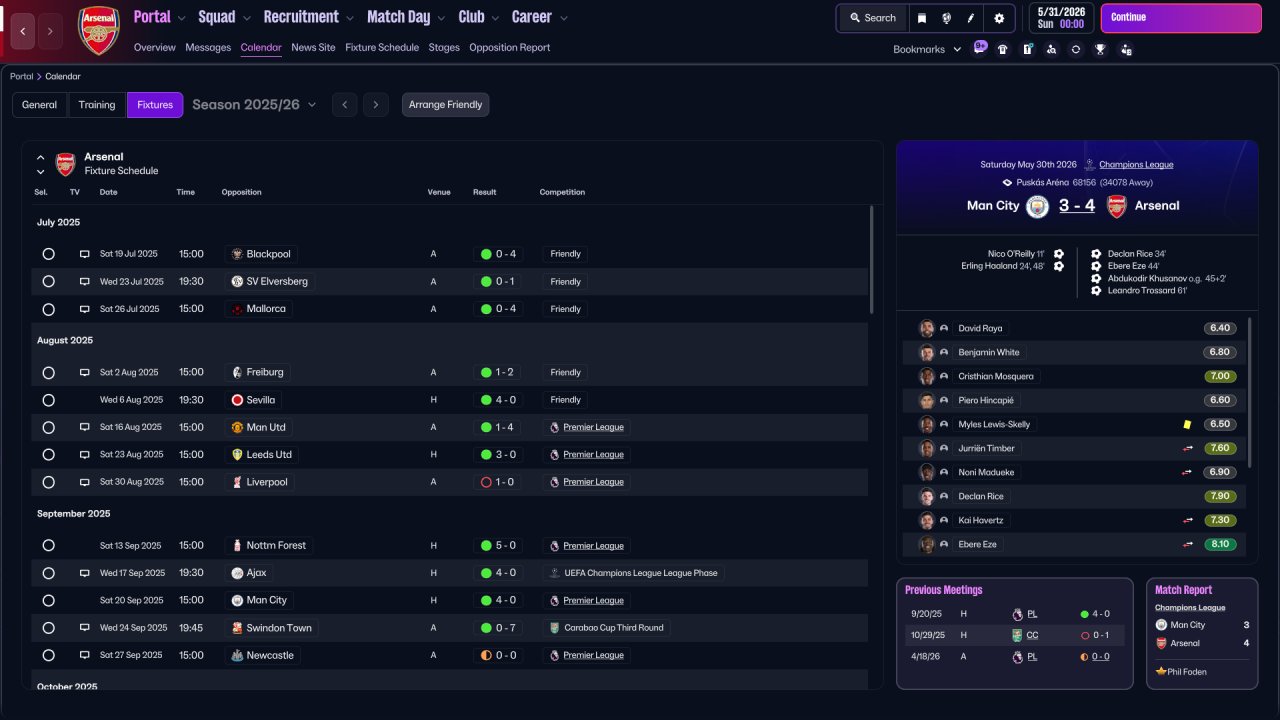Click the Arsenal badge in Fixture Schedule header
This screenshot has height=720, width=1280.
tap(65, 164)
